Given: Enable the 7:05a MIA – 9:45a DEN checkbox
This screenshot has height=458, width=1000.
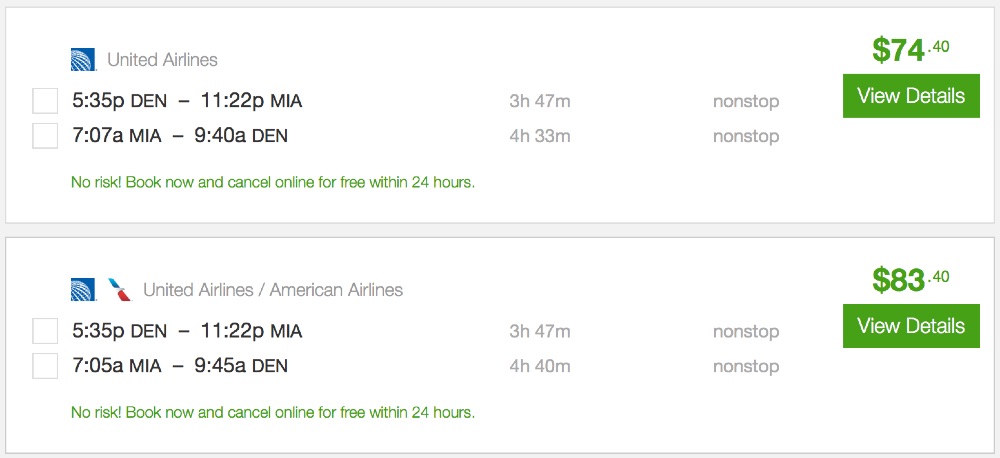Looking at the screenshot, I should tap(45, 366).
